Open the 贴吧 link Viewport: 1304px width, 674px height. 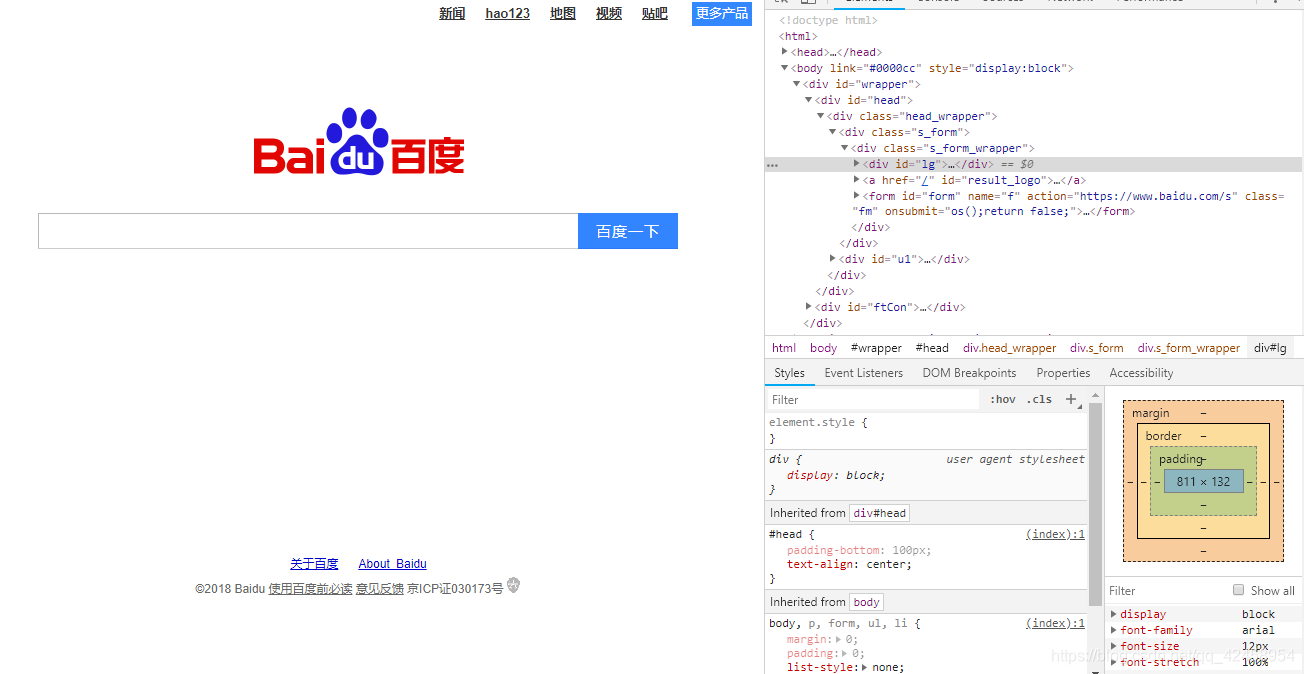click(x=655, y=13)
